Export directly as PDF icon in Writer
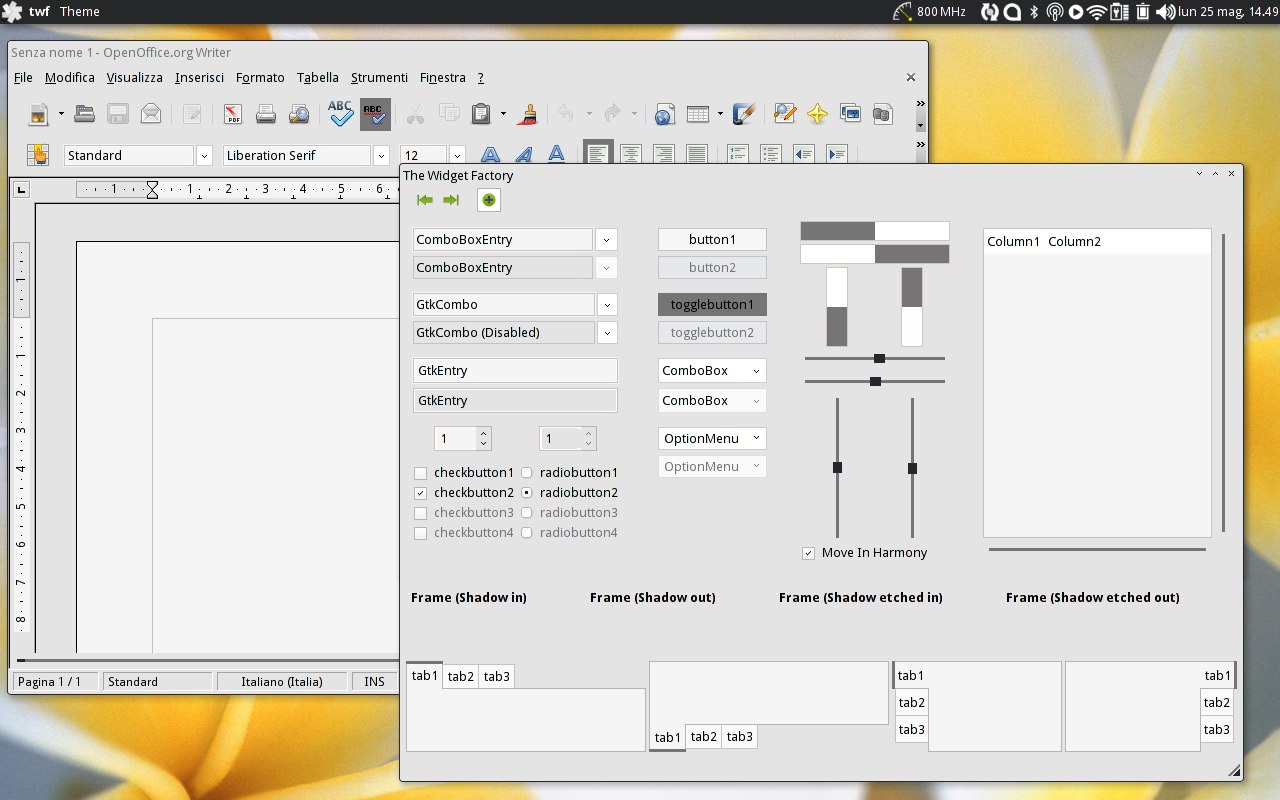The height and width of the screenshot is (800, 1280). [233, 114]
